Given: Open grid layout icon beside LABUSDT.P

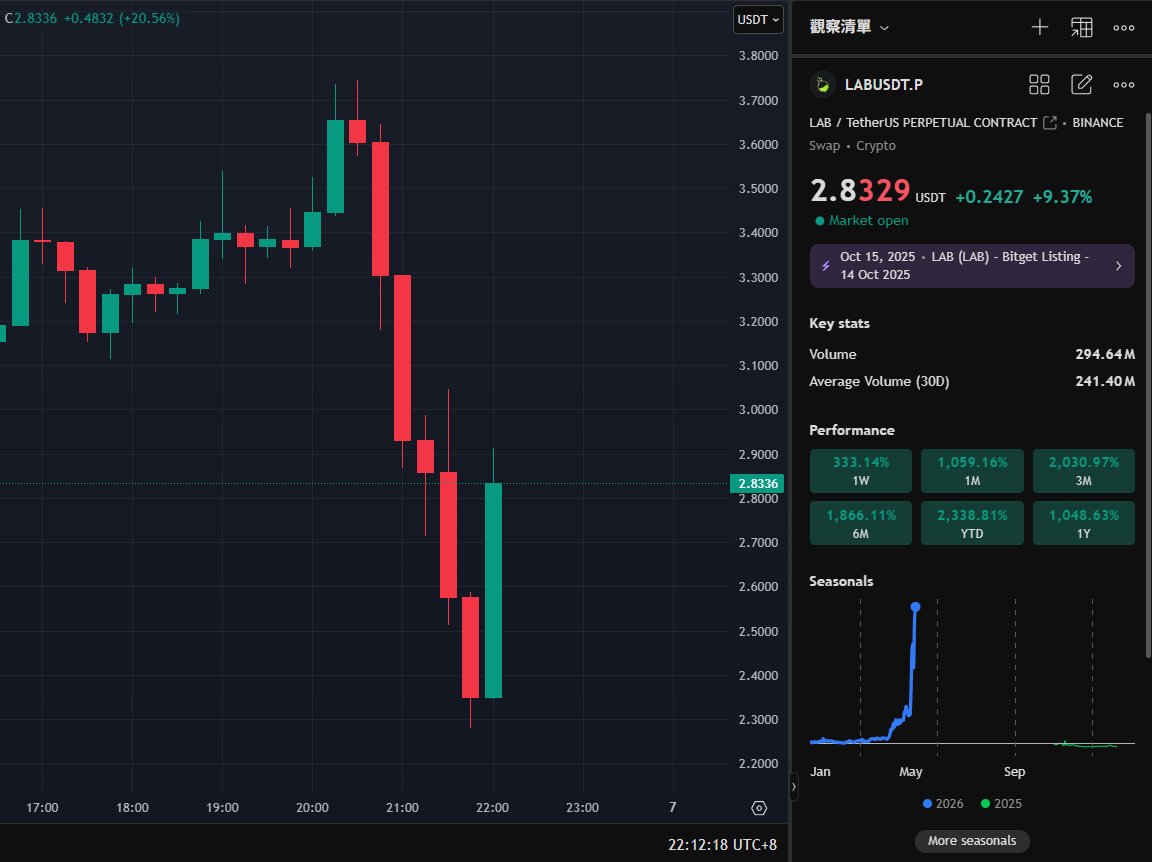Looking at the screenshot, I should click(x=1039, y=85).
